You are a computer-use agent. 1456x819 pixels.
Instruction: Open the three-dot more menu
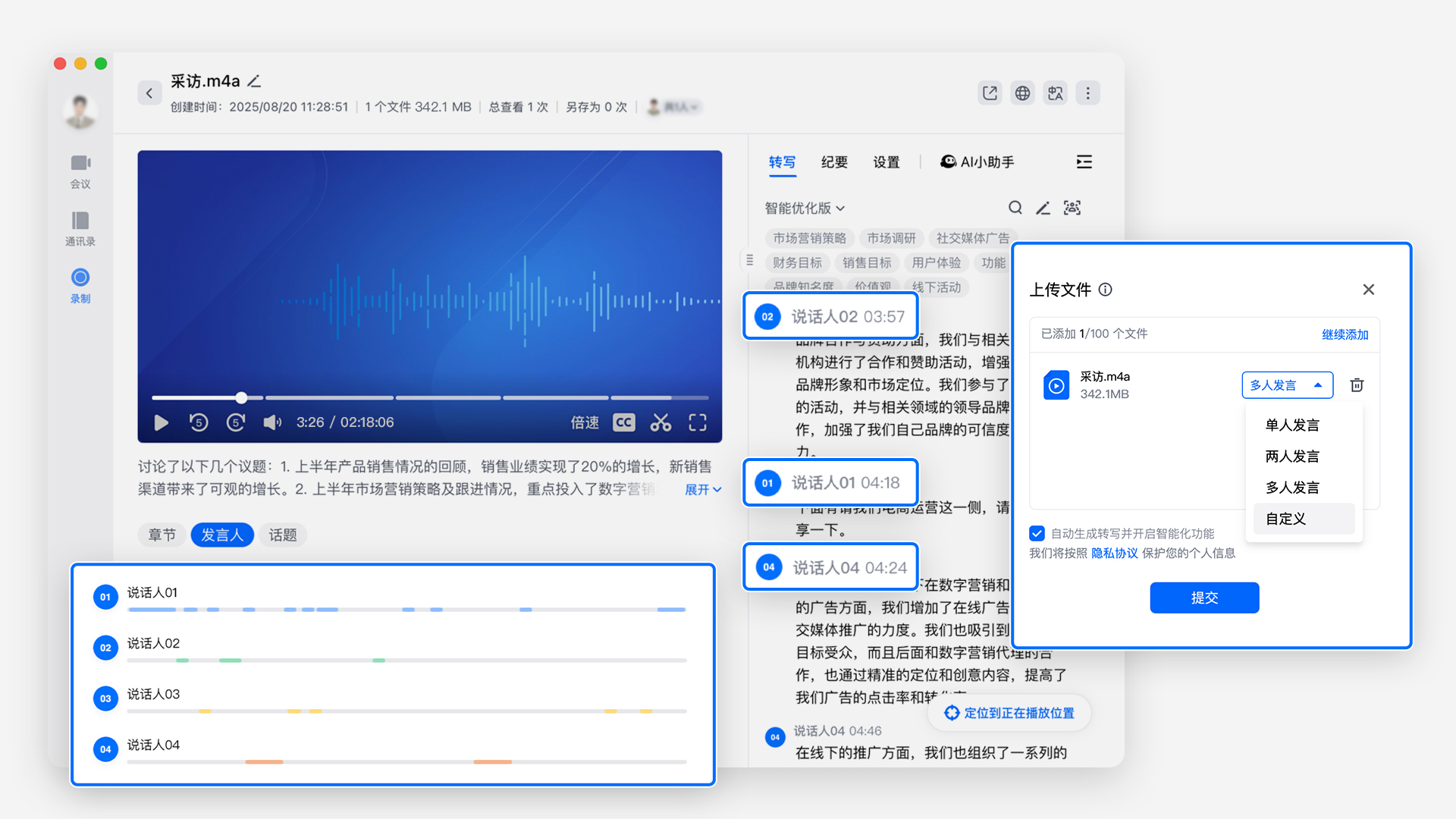pos(1087,93)
